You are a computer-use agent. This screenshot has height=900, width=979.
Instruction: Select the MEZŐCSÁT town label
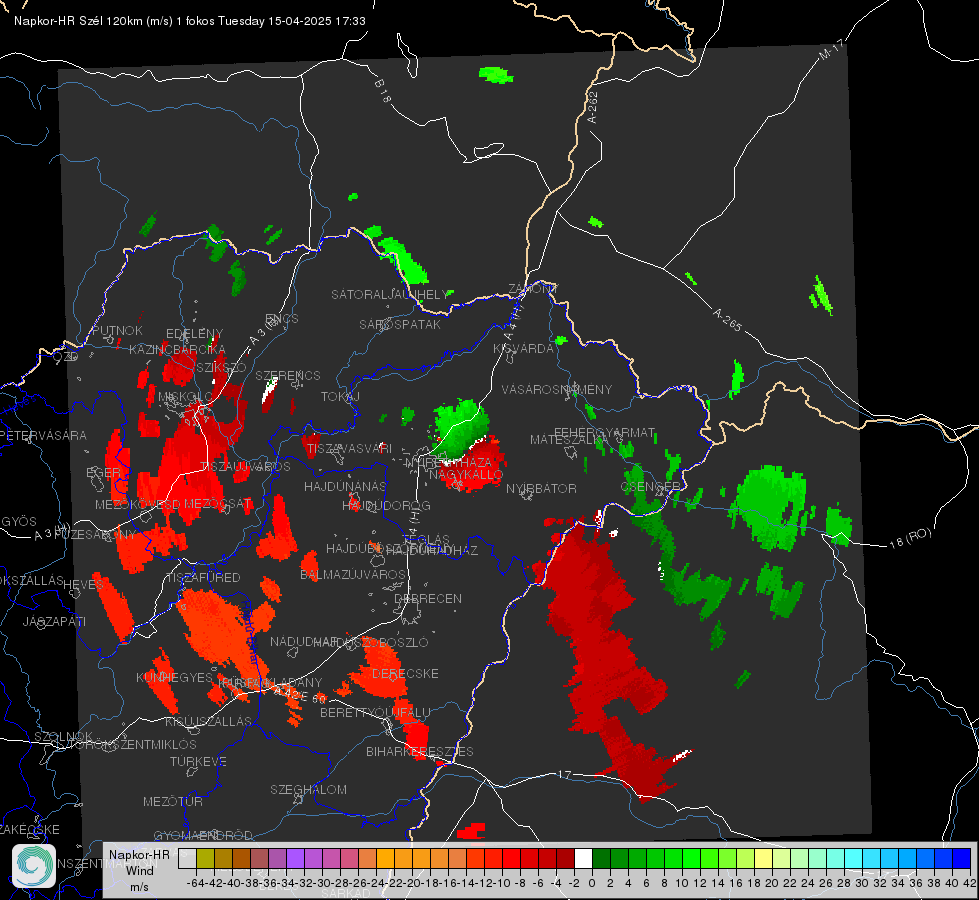click(x=217, y=503)
